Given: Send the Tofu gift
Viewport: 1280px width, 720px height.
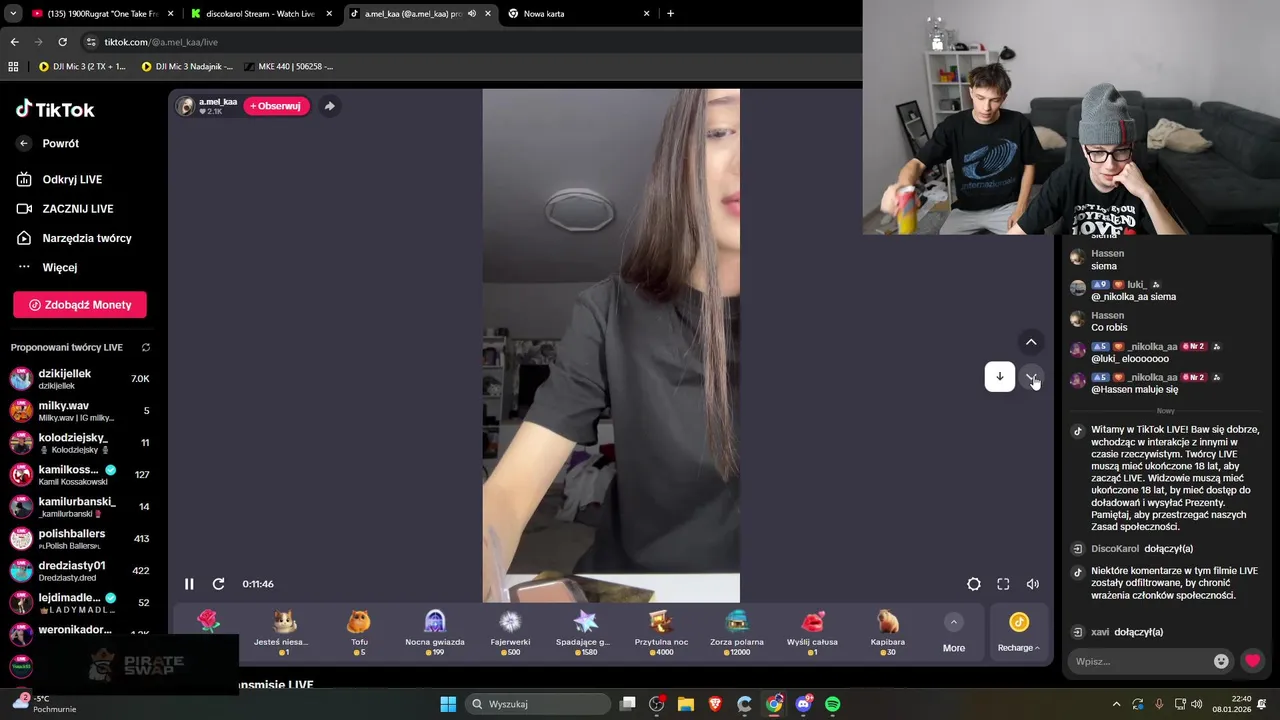Looking at the screenshot, I should 359,633.
